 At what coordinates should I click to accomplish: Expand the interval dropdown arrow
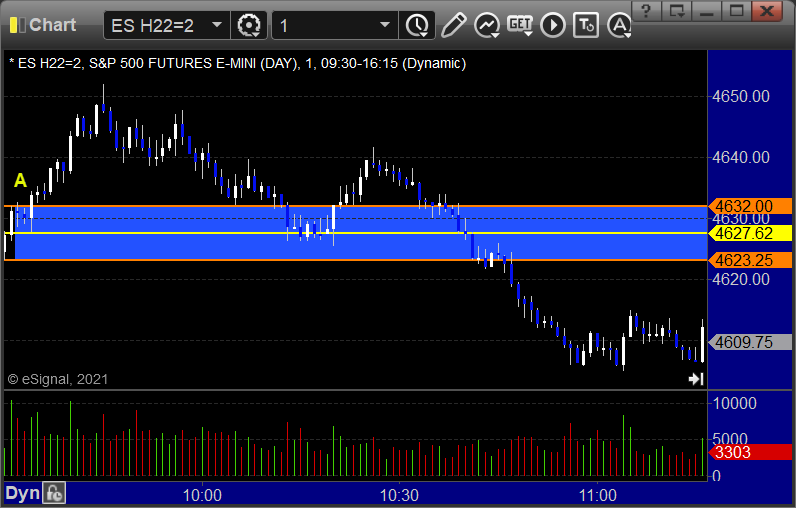(x=385, y=24)
